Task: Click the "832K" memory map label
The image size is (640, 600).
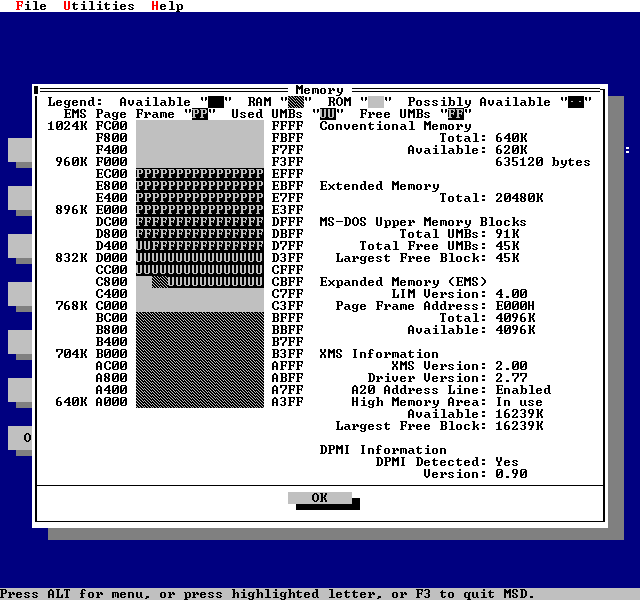Action: coord(71,258)
